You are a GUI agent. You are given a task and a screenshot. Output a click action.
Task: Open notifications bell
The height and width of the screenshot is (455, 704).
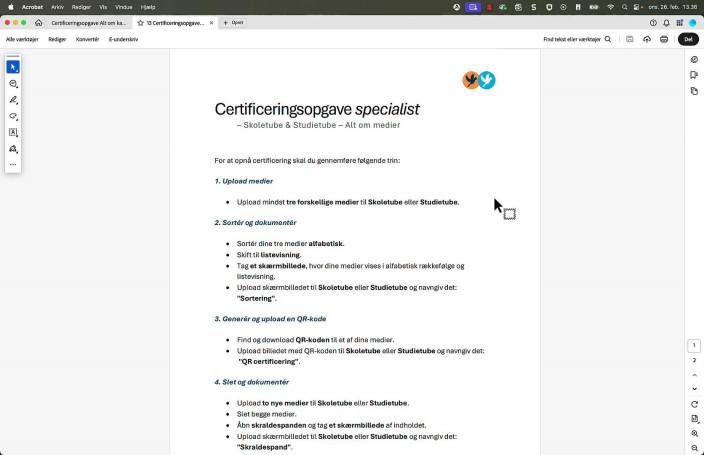point(666,23)
